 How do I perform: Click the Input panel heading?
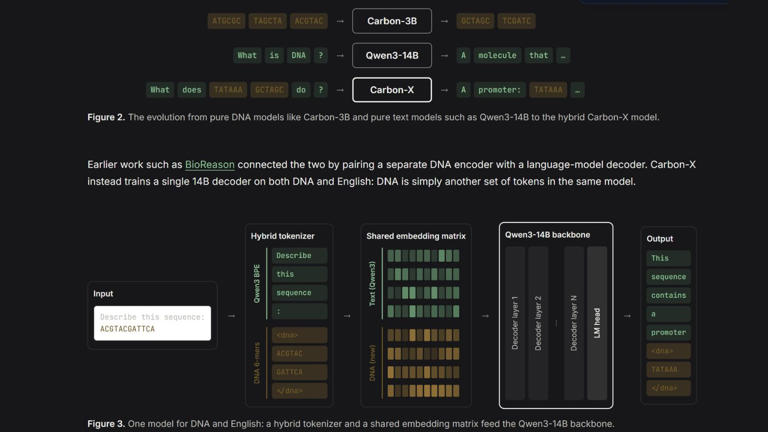(103, 293)
